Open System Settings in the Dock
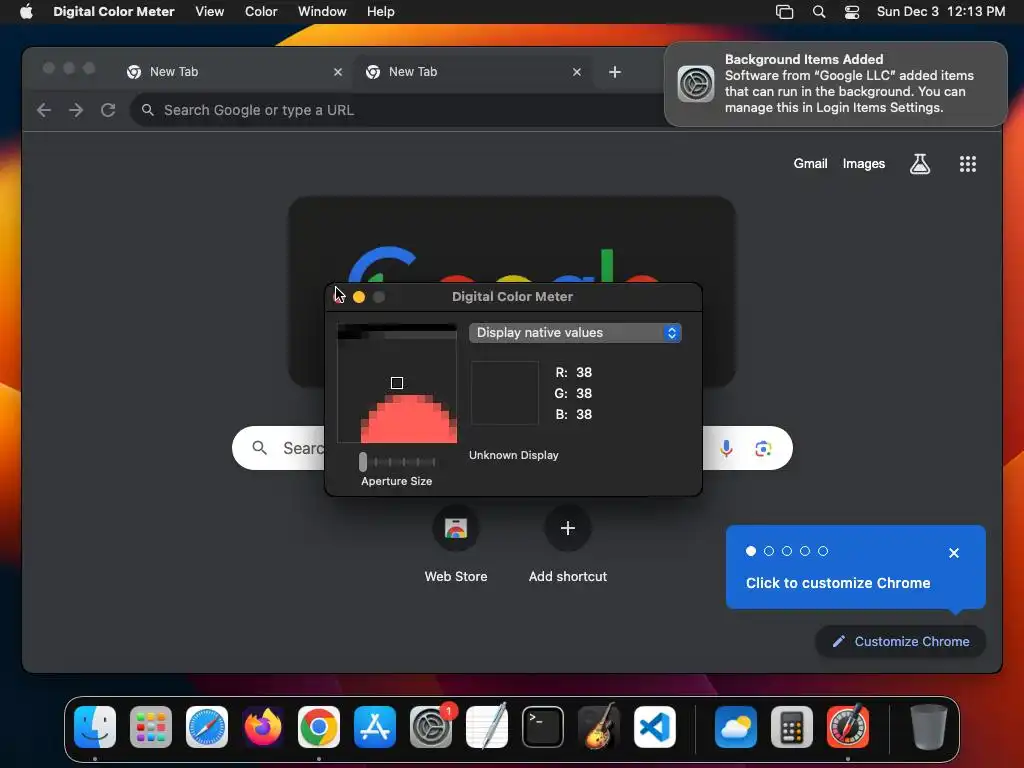 431,727
